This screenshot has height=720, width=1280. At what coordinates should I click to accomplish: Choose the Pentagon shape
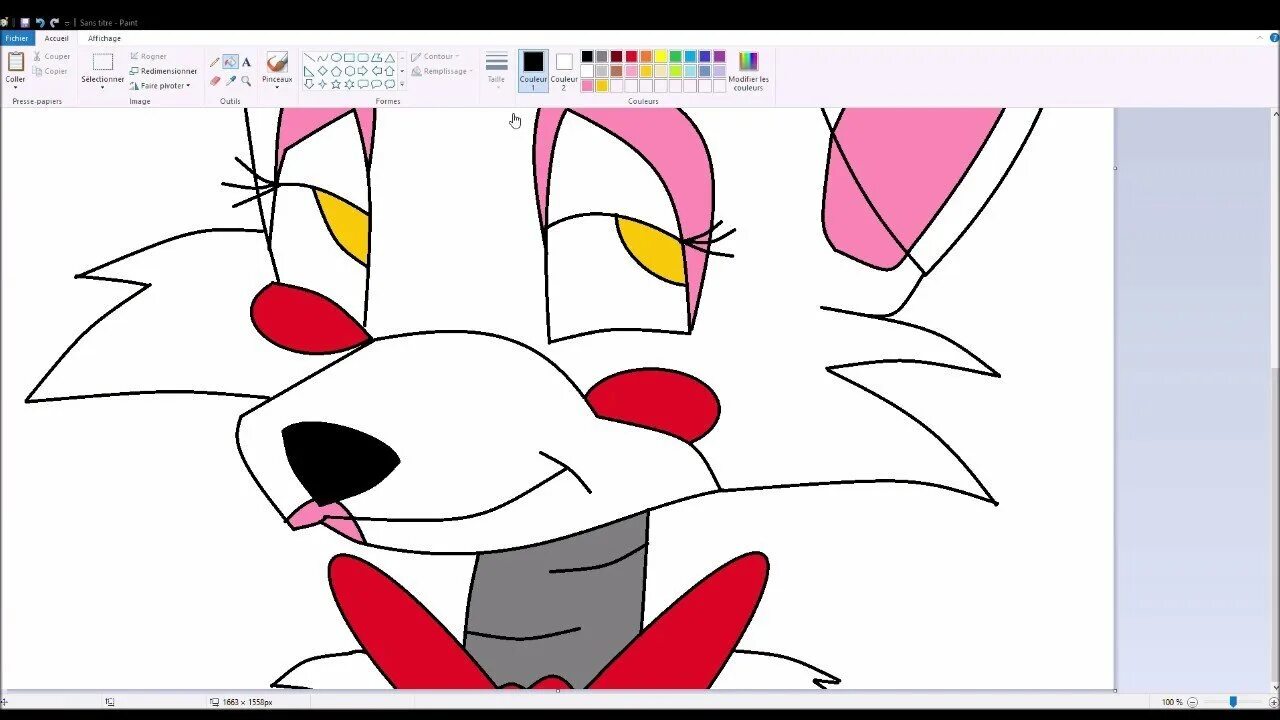point(336,71)
